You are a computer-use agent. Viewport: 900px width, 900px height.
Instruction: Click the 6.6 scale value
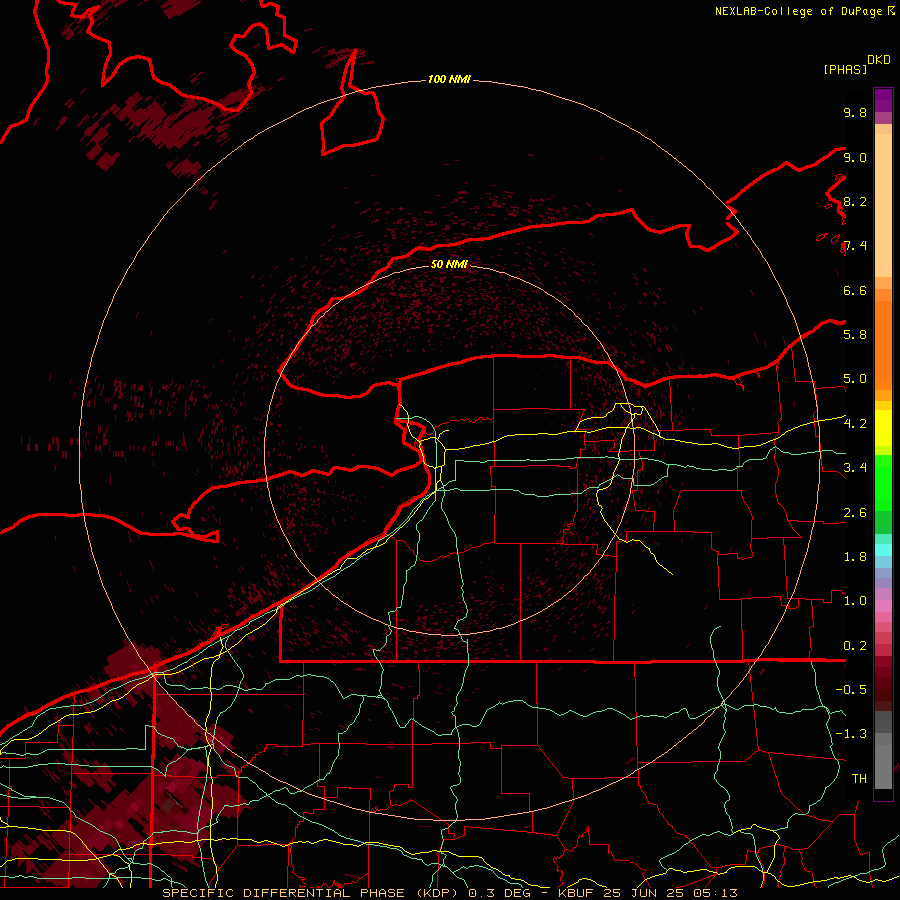tap(855, 290)
